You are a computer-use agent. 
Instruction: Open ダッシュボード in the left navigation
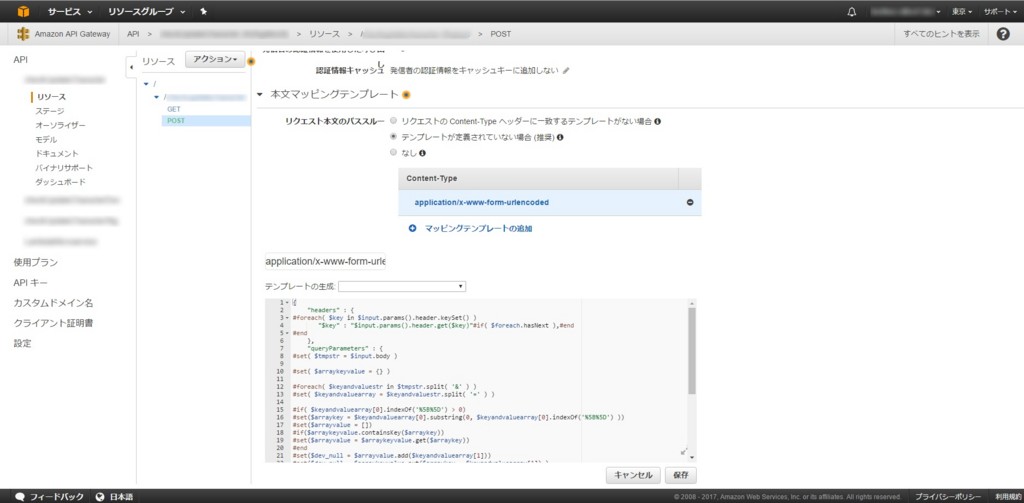[x=60, y=182]
